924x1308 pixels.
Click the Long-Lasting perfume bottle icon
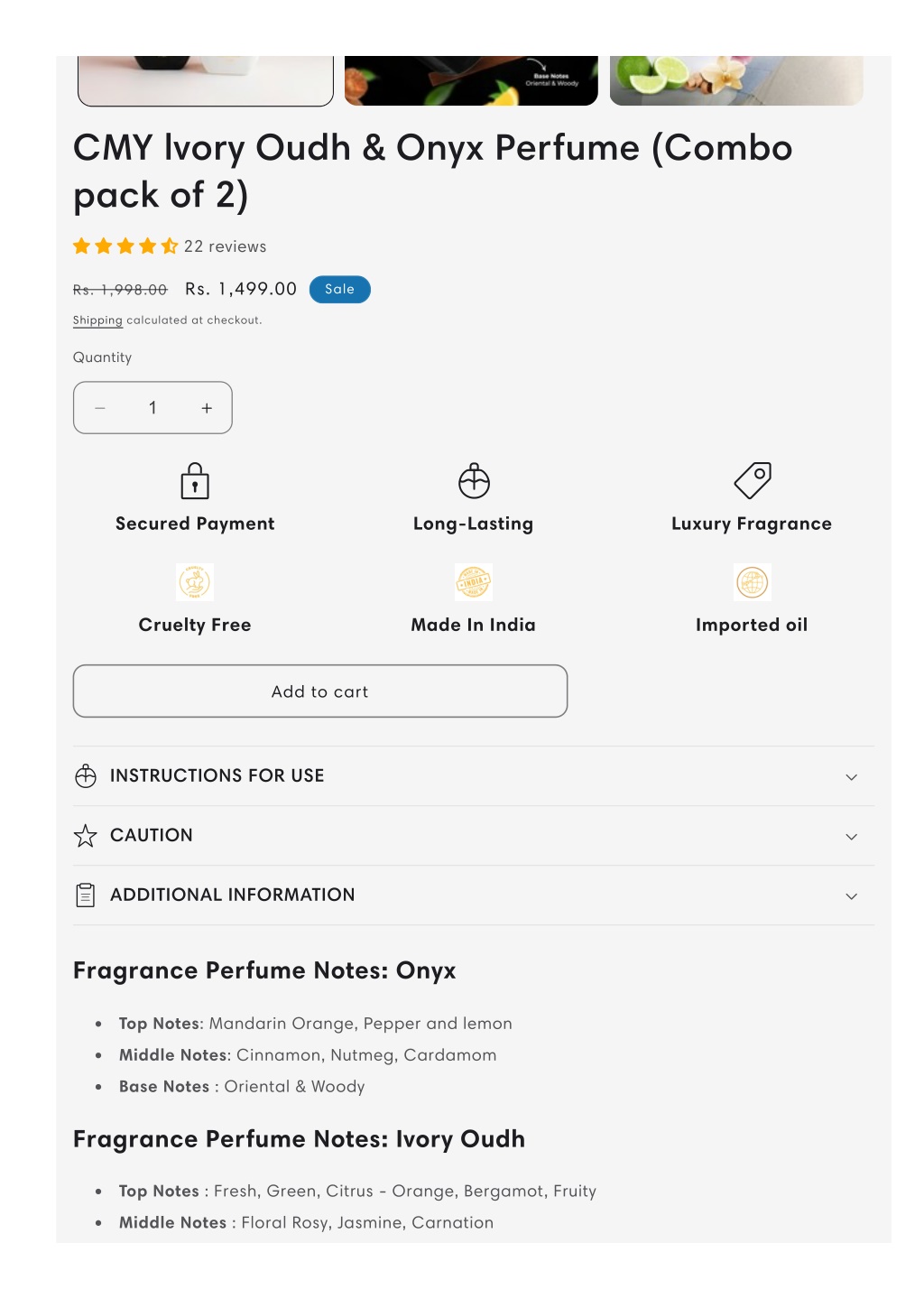pyautogui.click(x=474, y=481)
